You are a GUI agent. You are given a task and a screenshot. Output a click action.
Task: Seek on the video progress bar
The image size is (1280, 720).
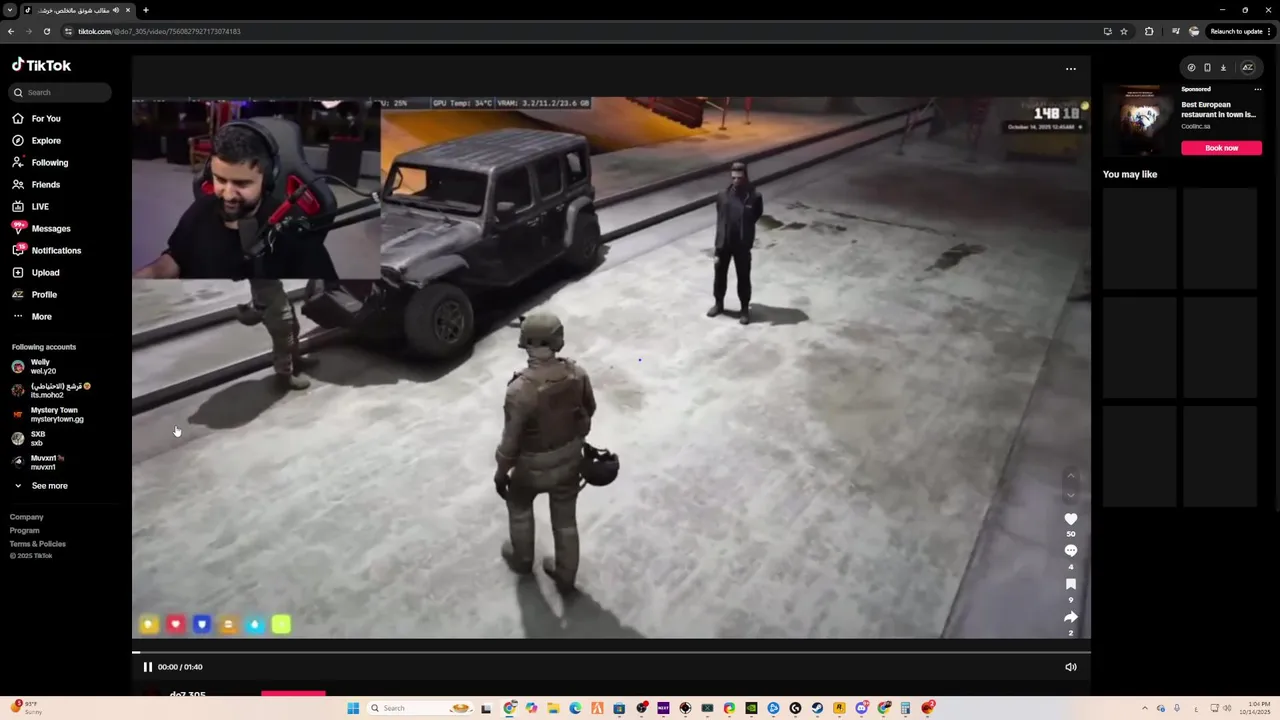pyautogui.click(x=611, y=652)
